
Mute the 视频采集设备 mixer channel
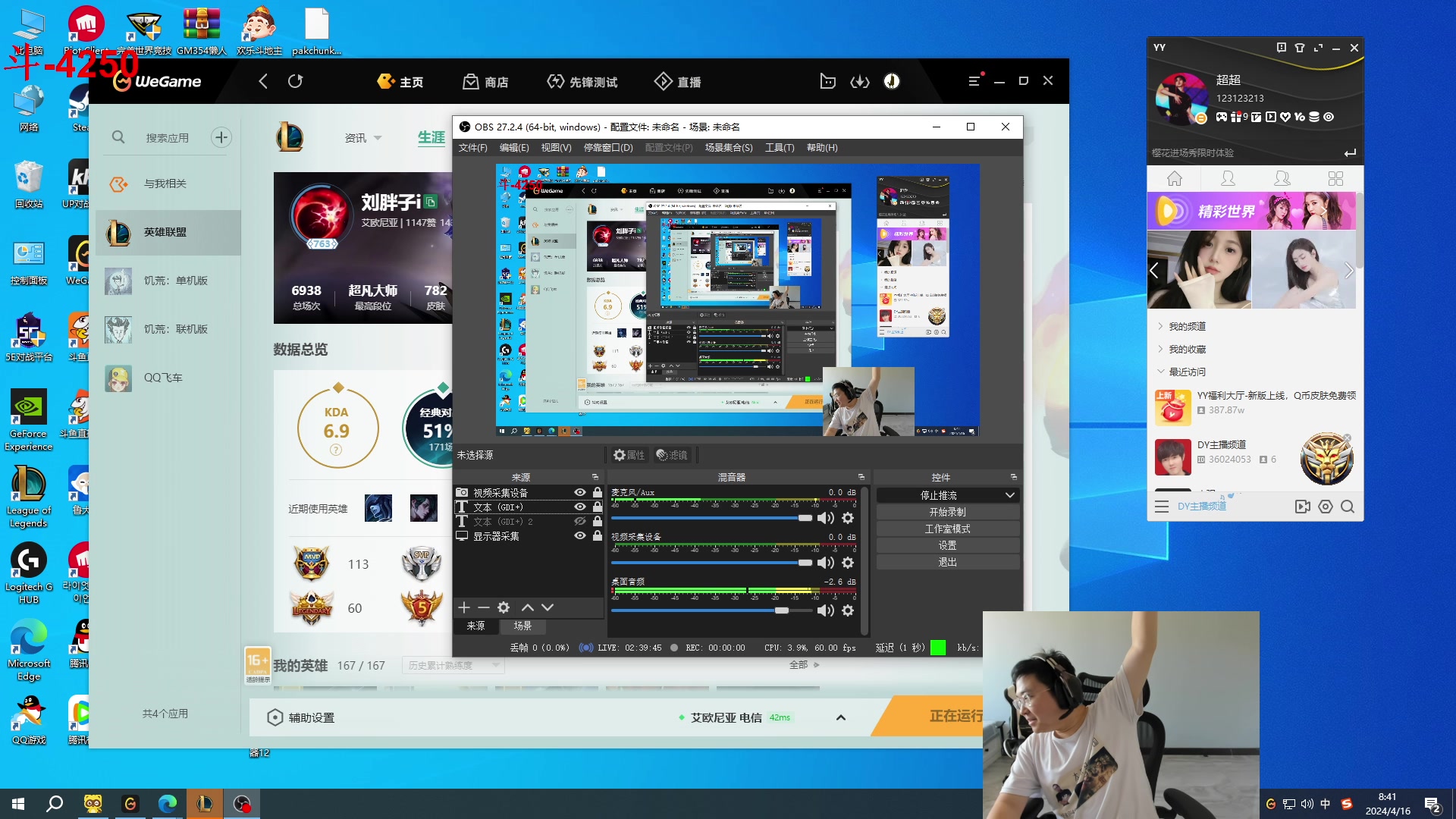[826, 563]
